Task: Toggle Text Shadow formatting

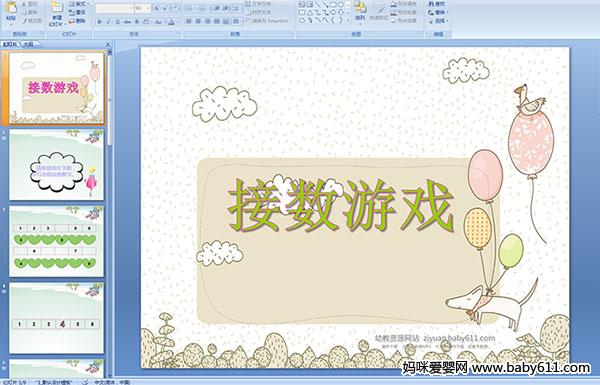Action: coord(137,22)
